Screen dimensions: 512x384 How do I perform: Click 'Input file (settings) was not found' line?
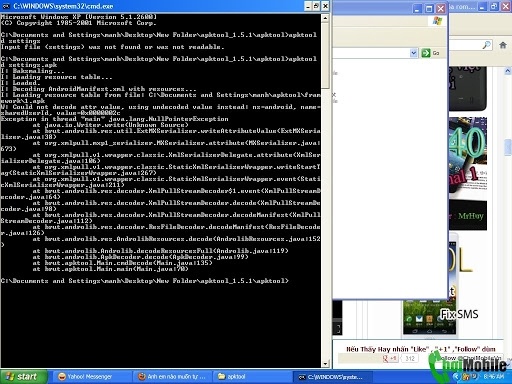pos(112,47)
